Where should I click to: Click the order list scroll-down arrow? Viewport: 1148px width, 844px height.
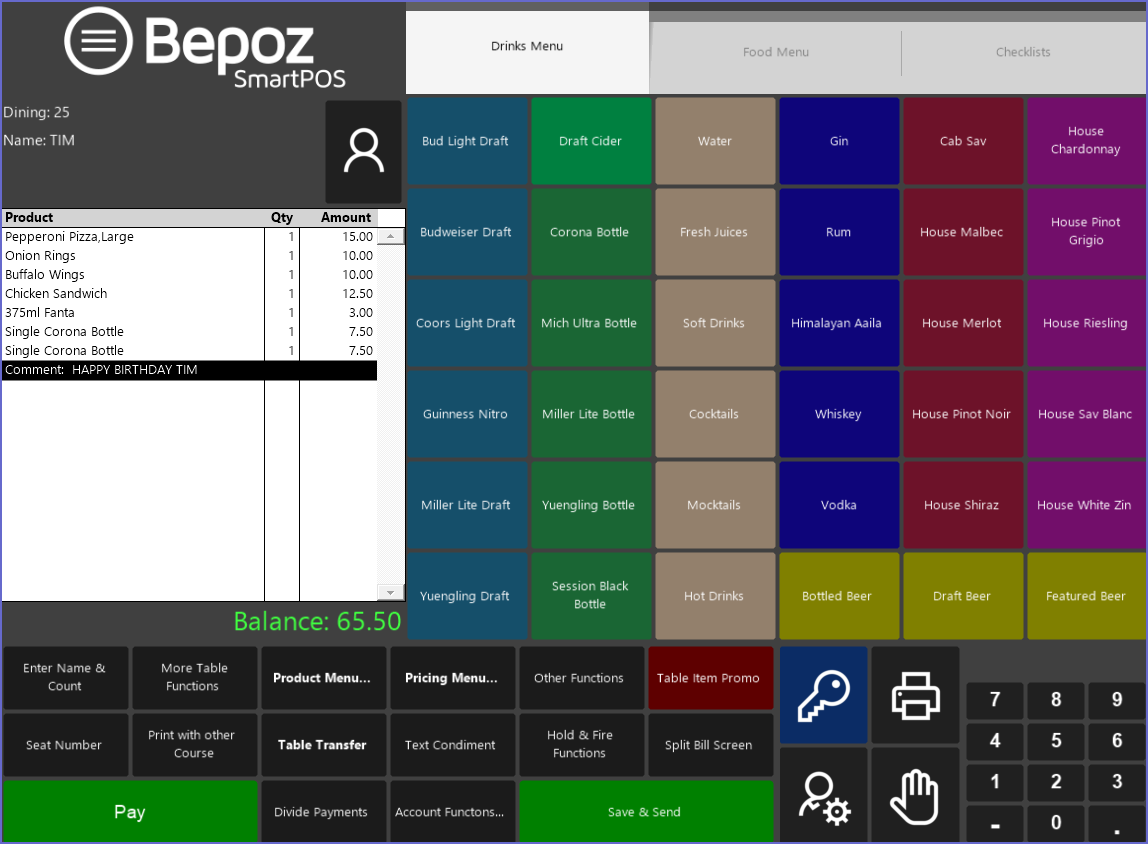tap(391, 593)
